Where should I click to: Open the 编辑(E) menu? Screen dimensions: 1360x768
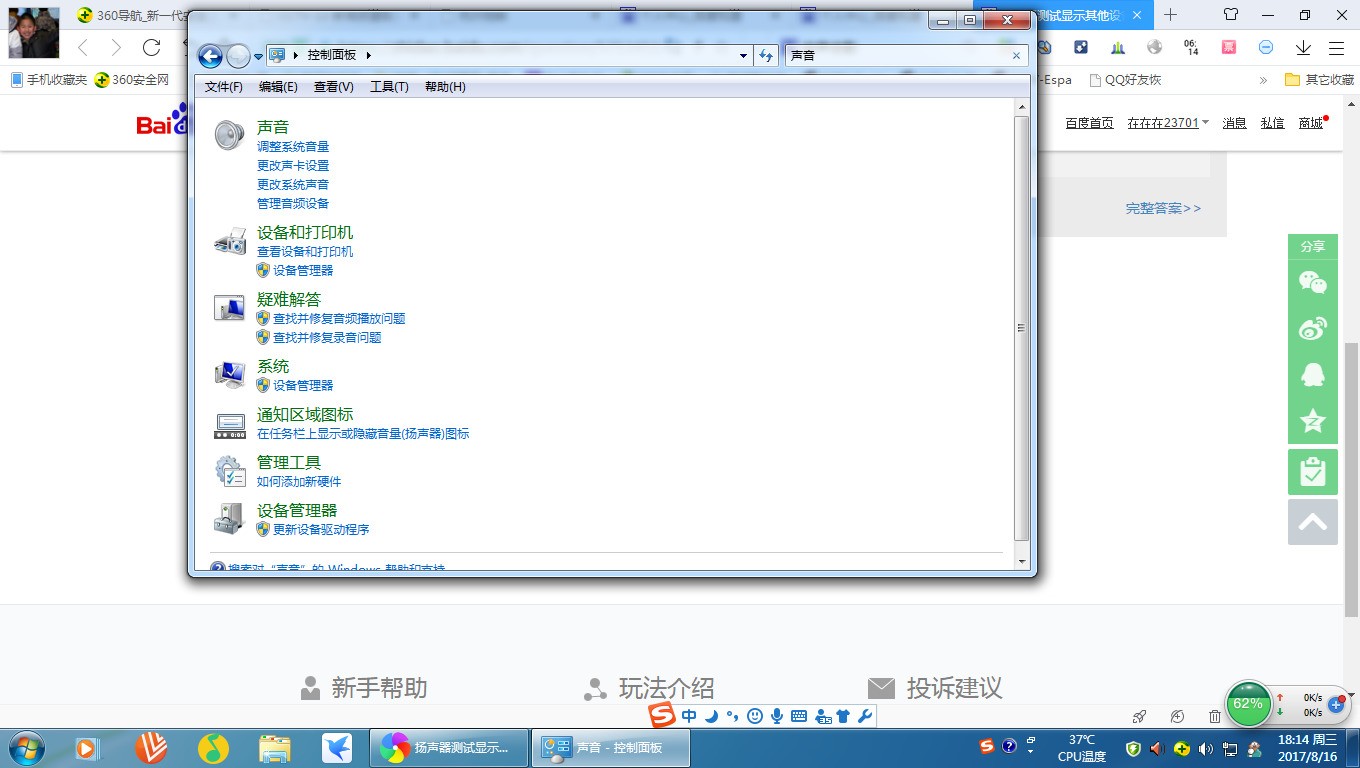278,87
